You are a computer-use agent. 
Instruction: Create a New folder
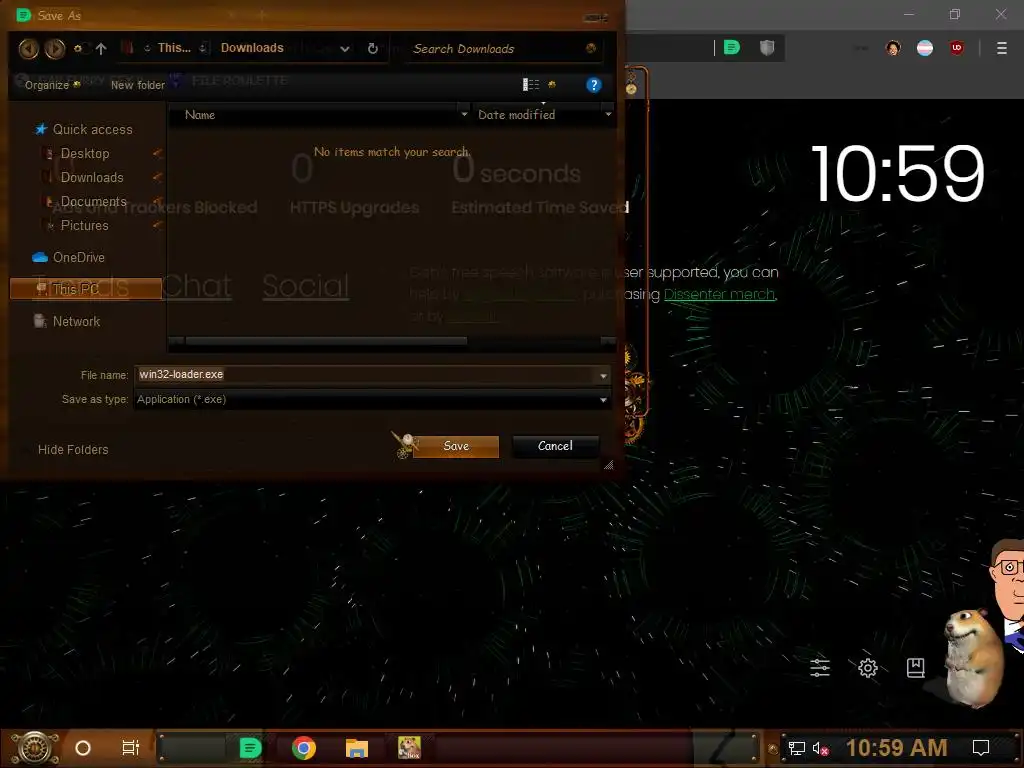138,85
